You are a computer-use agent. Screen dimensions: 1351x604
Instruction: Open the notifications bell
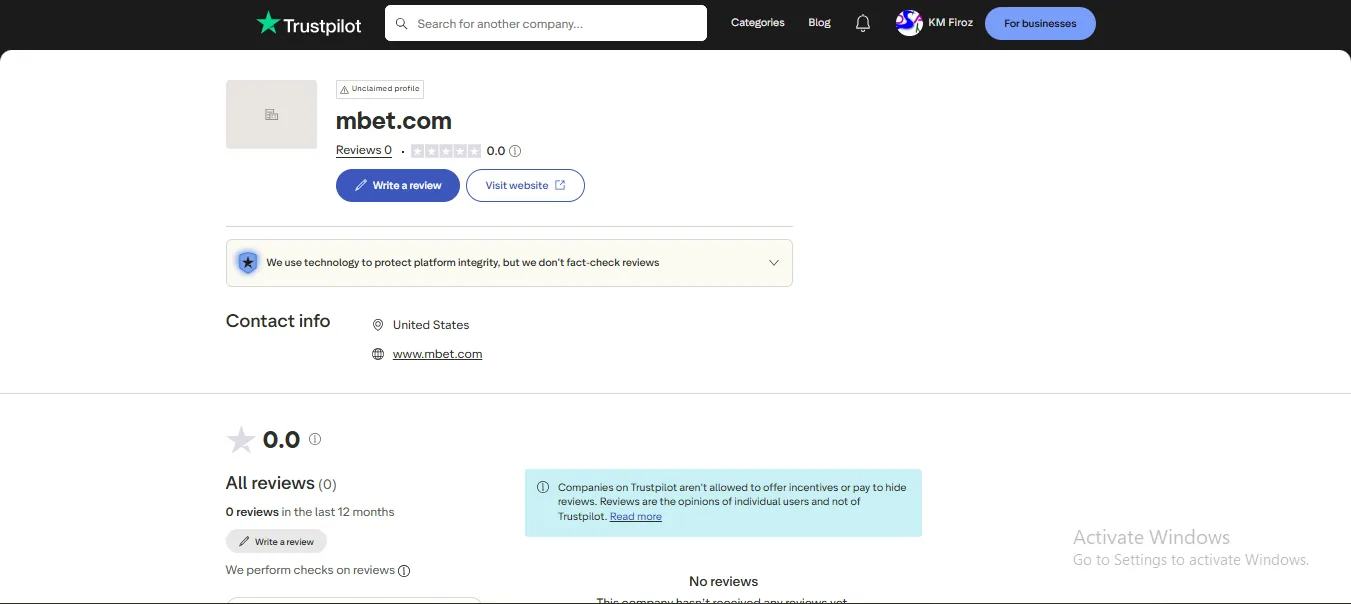tap(863, 23)
